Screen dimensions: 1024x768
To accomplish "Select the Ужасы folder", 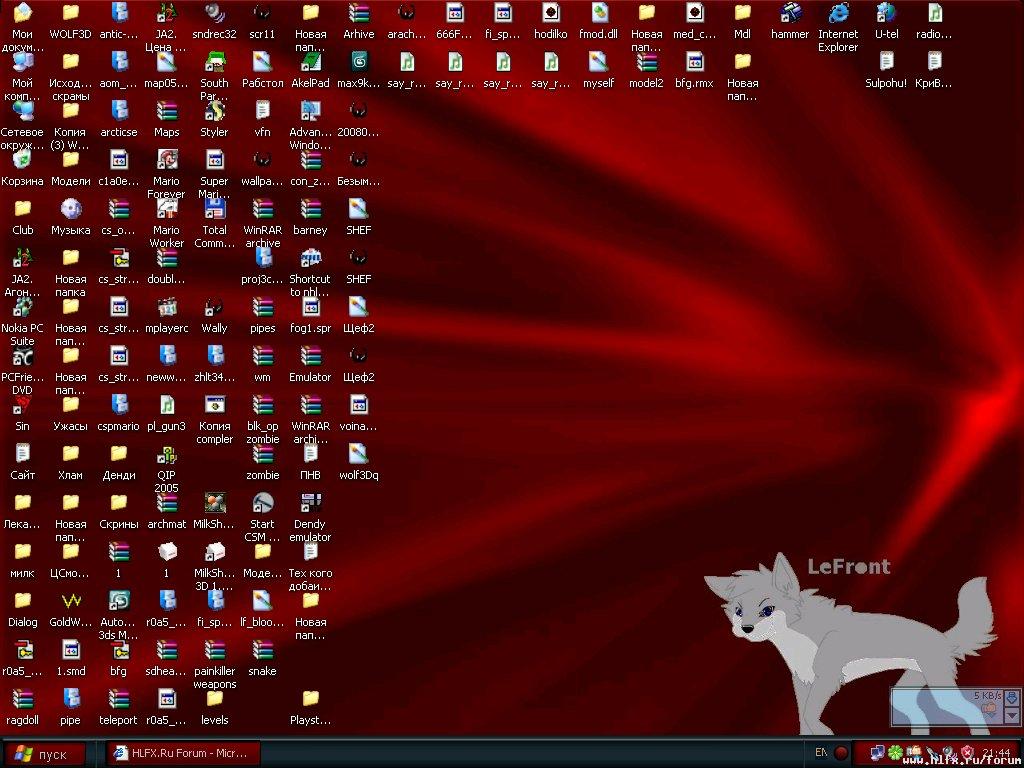I will pyautogui.click(x=71, y=405).
